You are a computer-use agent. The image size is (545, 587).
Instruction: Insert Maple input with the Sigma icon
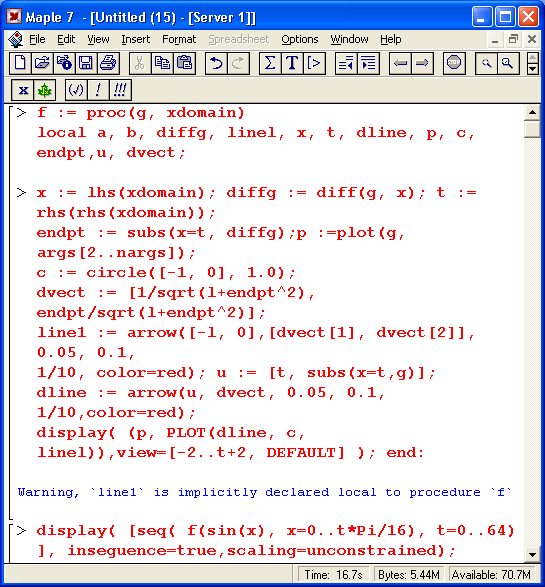coord(270,63)
